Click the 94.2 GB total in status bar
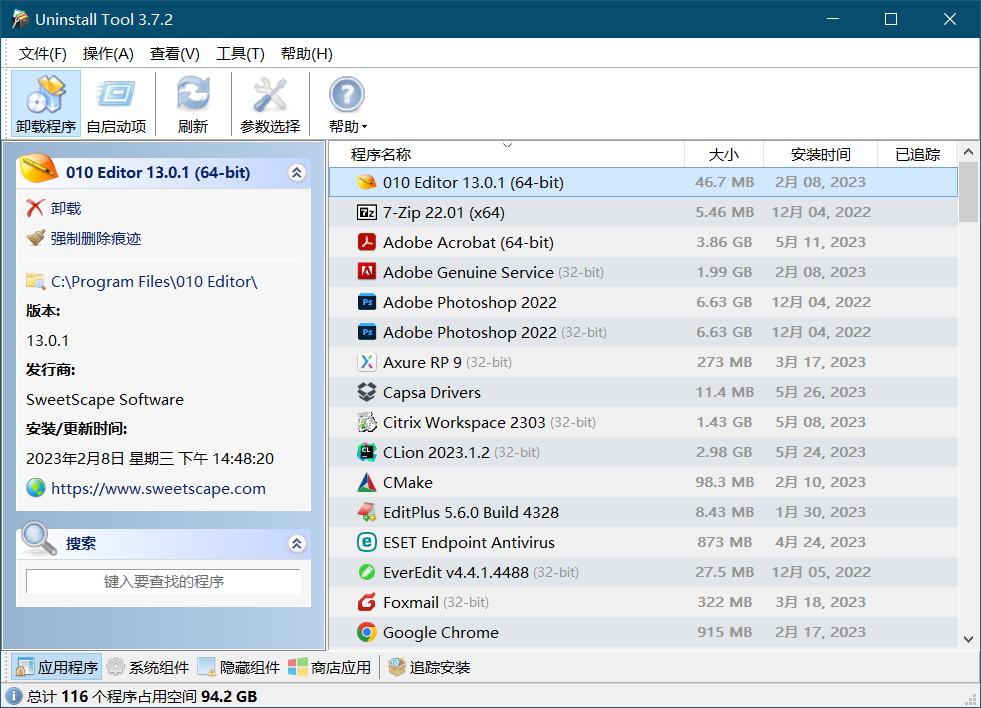This screenshot has width=981, height=708. click(229, 696)
